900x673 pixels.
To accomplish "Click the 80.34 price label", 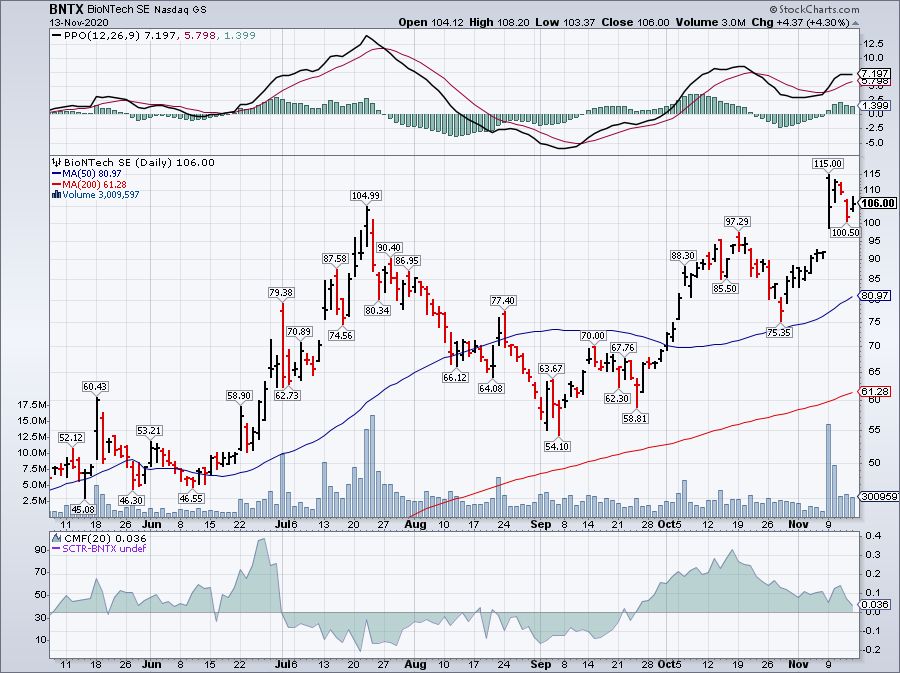I will tap(377, 310).
